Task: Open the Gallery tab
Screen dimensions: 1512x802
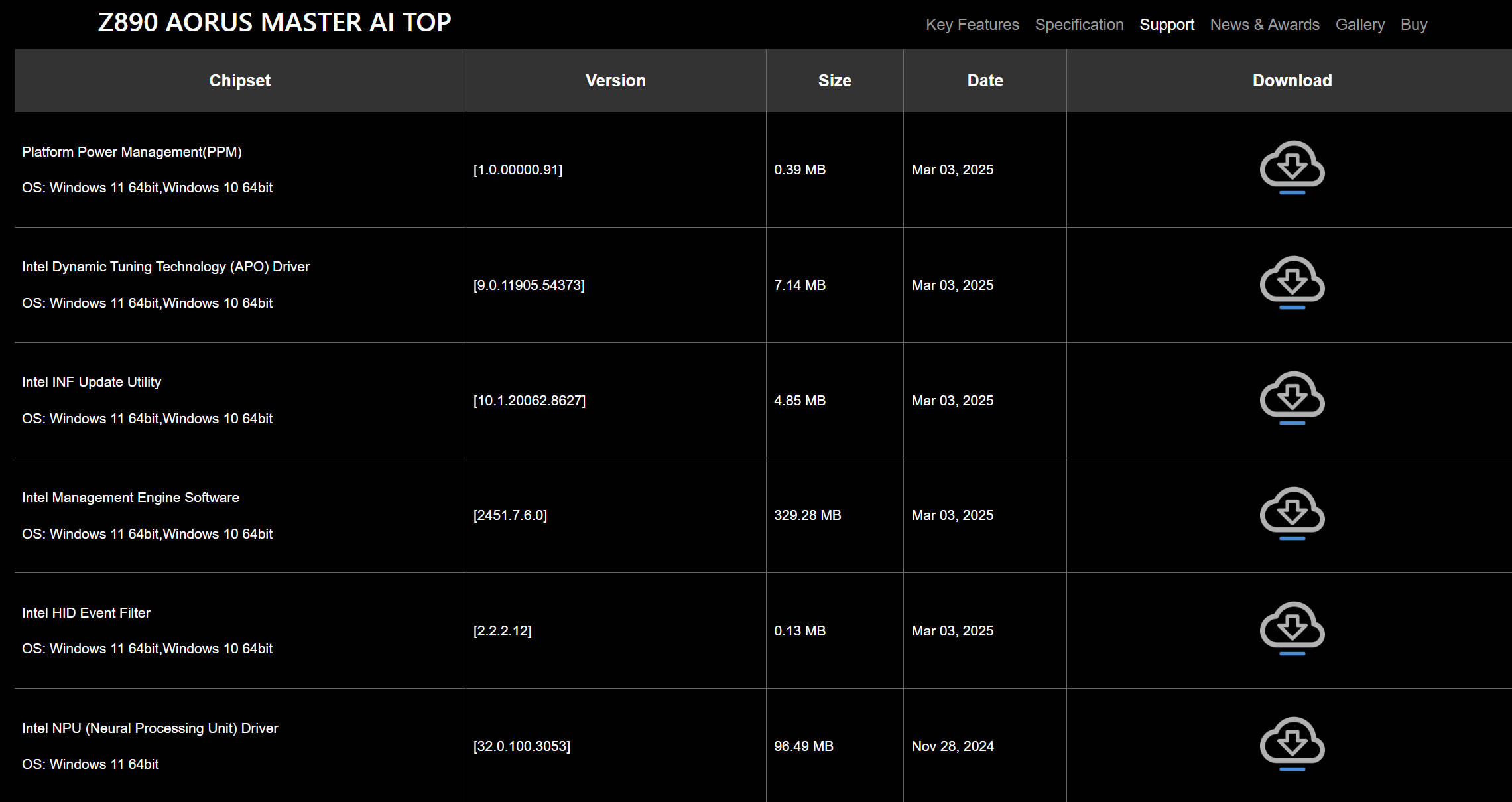Action: (x=1359, y=25)
